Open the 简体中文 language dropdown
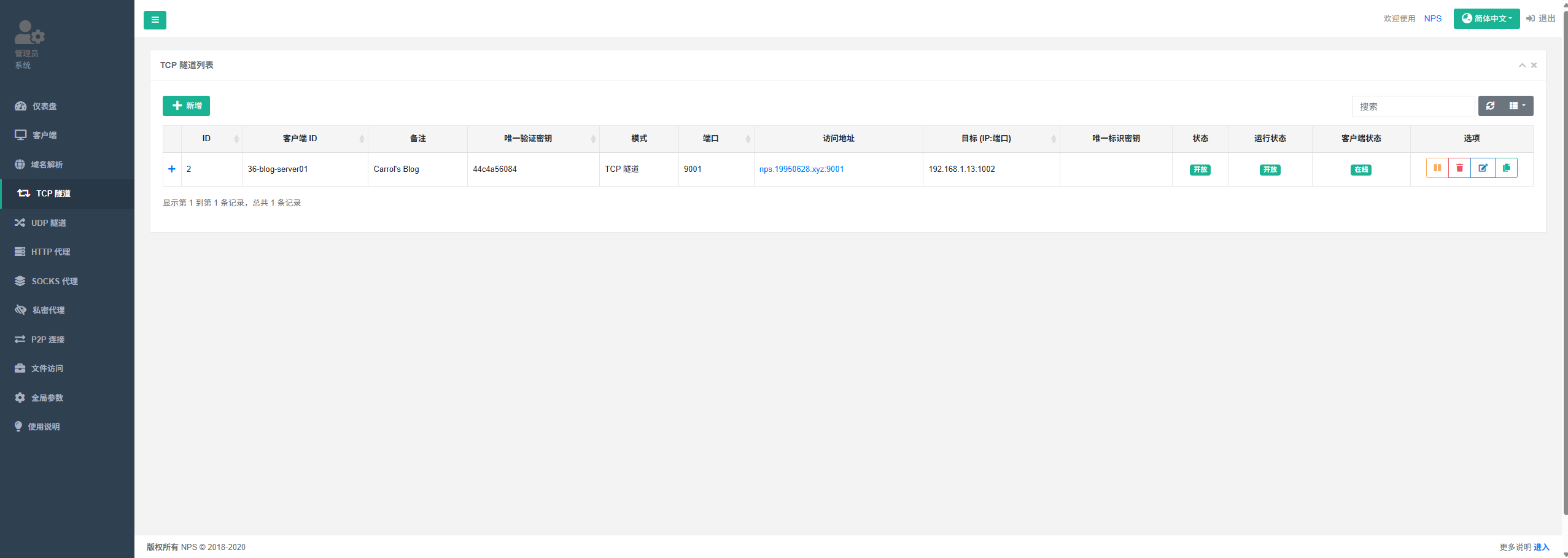1568x558 pixels. point(1486,18)
